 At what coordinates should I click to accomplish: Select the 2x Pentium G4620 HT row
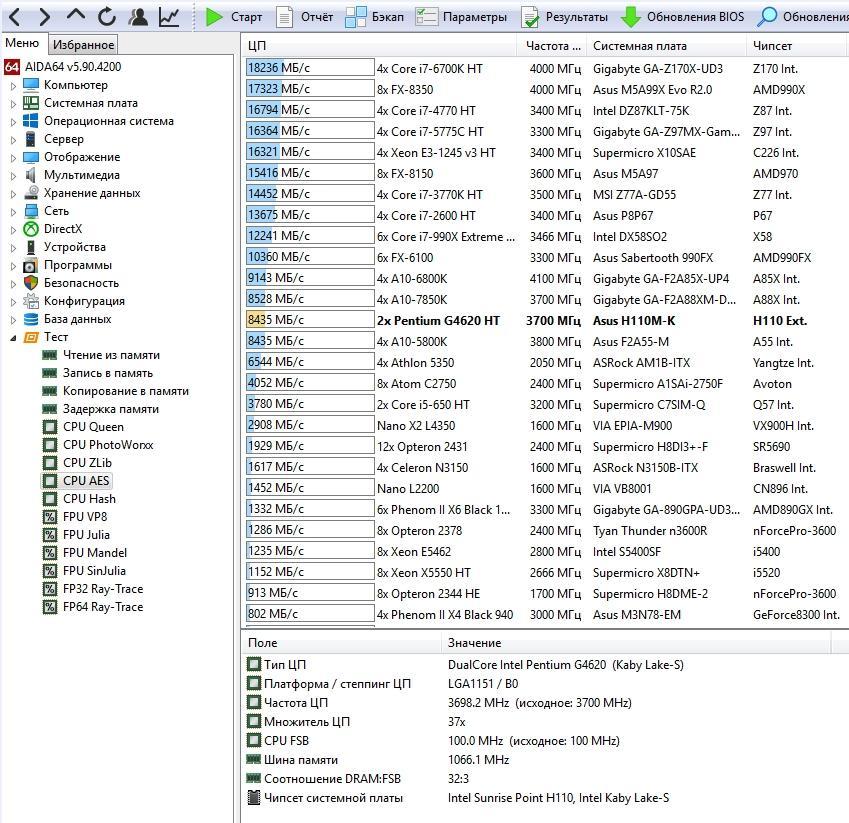545,321
